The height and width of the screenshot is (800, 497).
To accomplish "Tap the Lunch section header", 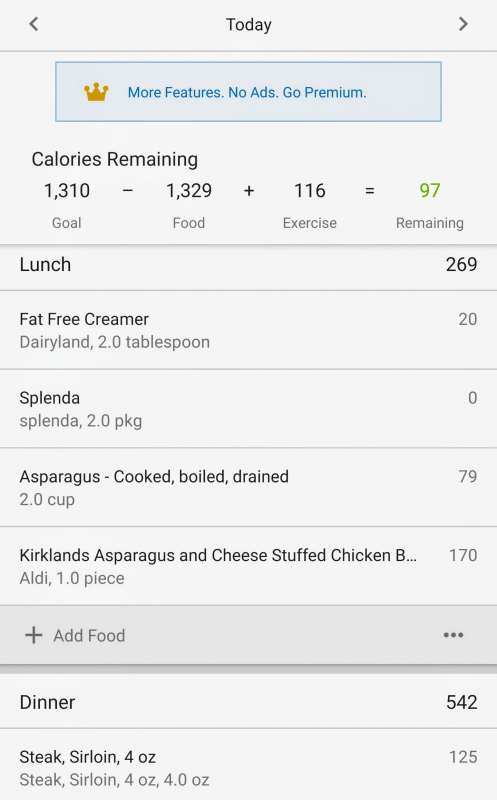I will [x=248, y=265].
